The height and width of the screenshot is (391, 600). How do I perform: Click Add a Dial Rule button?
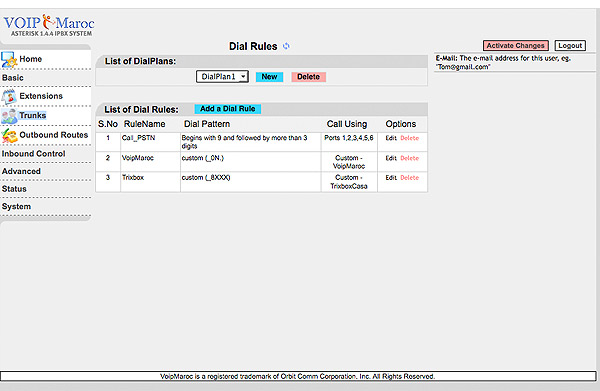tap(228, 109)
